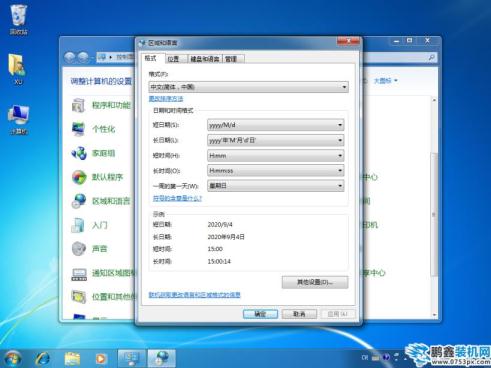Click the 个性化 icon in Control Panel
This screenshot has height=368, width=491.
pos(79,129)
